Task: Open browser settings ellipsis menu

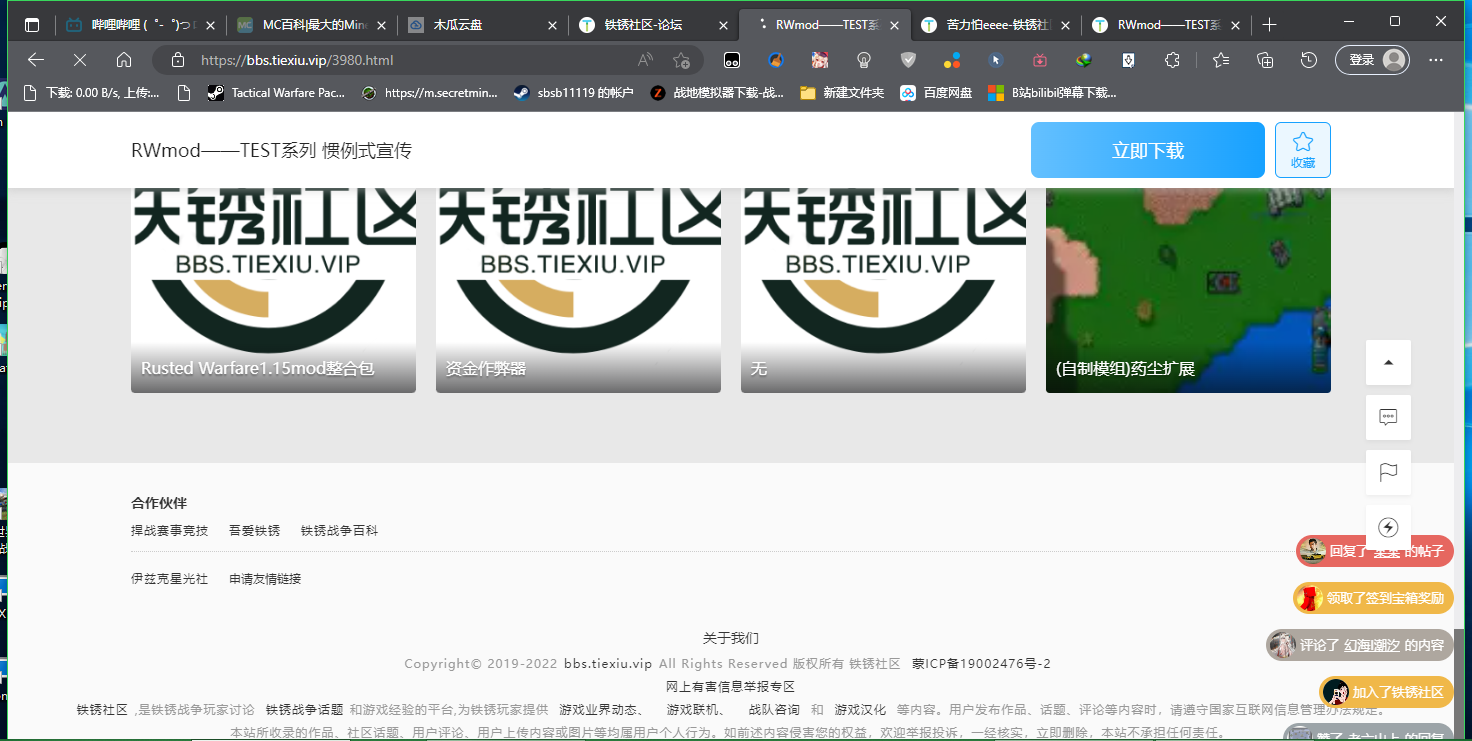Action: (x=1436, y=60)
